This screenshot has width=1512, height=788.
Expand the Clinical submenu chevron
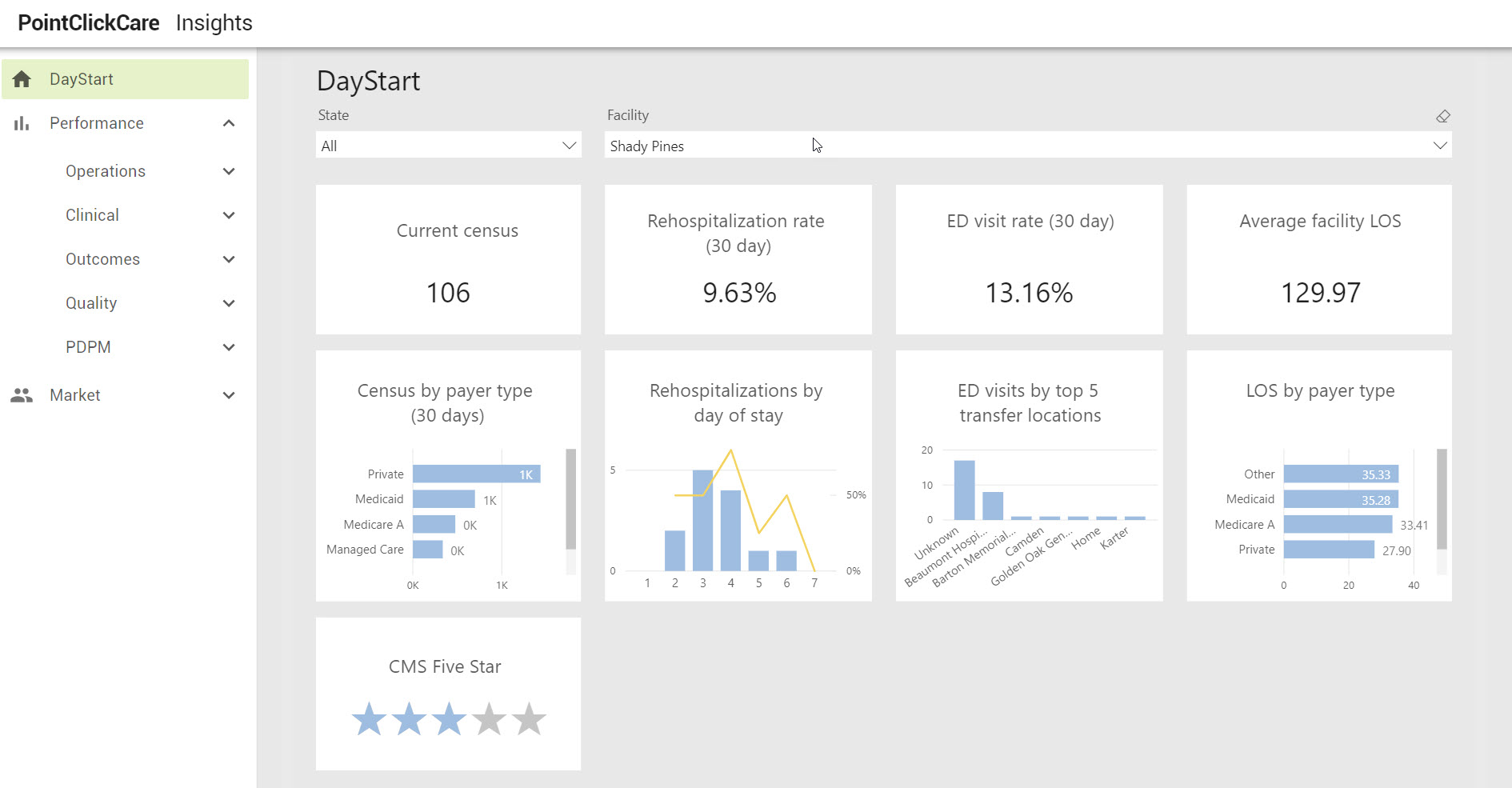[x=229, y=215]
